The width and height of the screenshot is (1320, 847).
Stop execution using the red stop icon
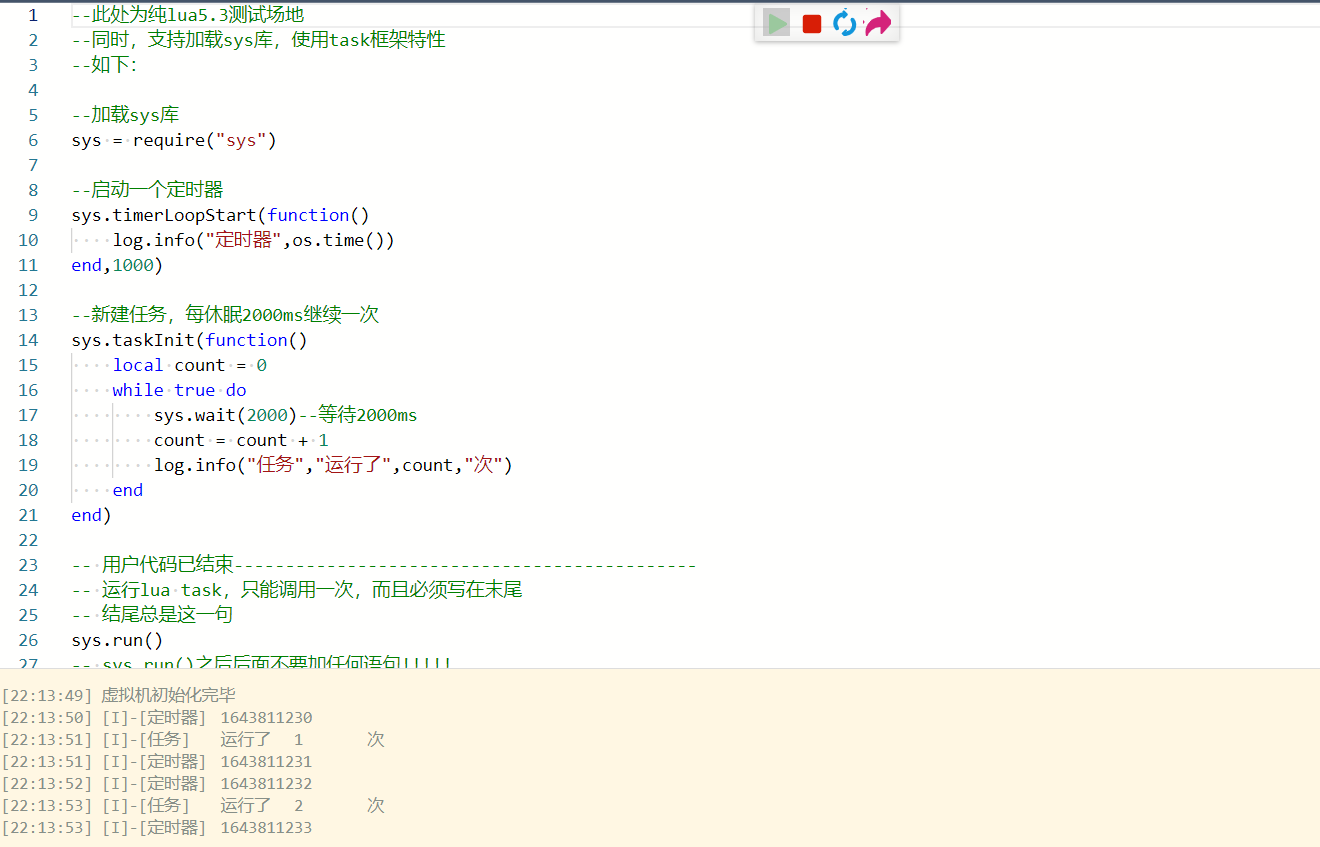[x=811, y=22]
